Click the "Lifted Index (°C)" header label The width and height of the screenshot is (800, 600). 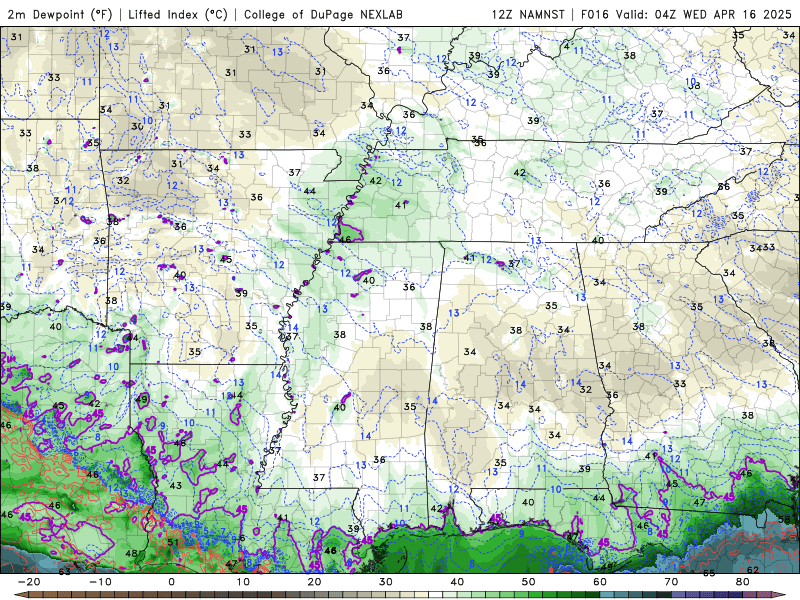pos(178,14)
